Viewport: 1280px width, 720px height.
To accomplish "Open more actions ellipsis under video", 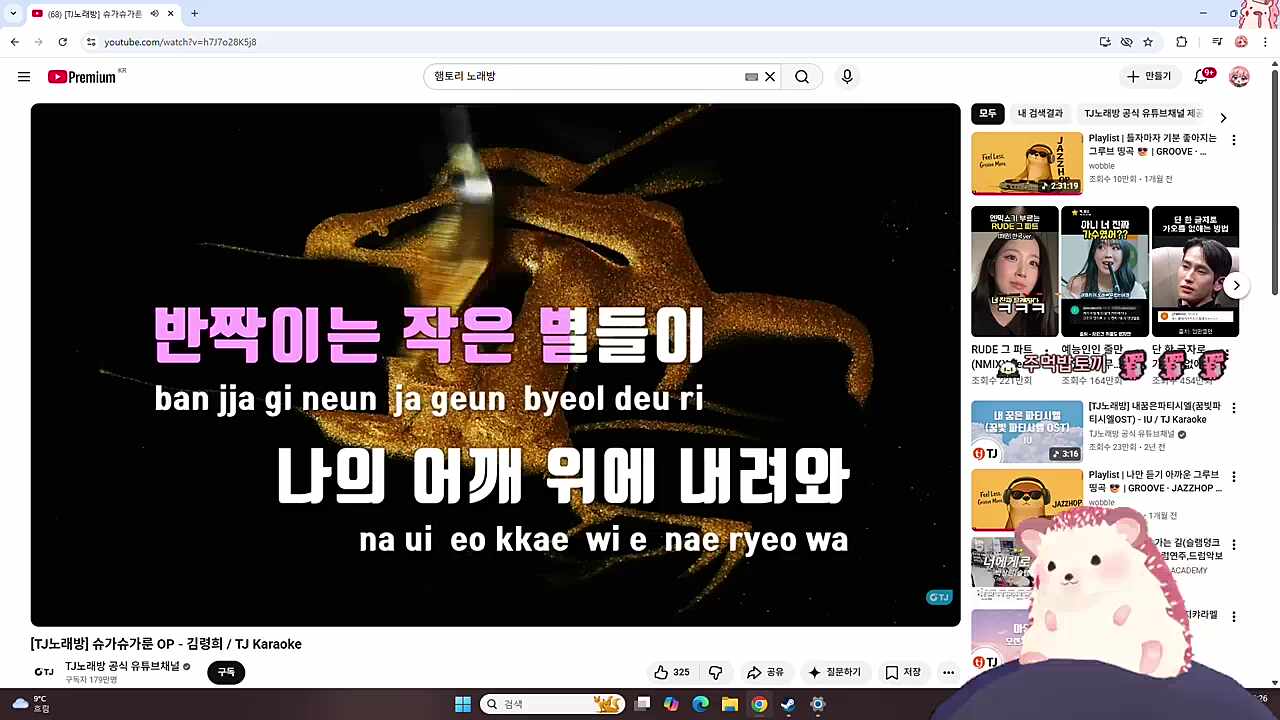I will [x=948, y=673].
